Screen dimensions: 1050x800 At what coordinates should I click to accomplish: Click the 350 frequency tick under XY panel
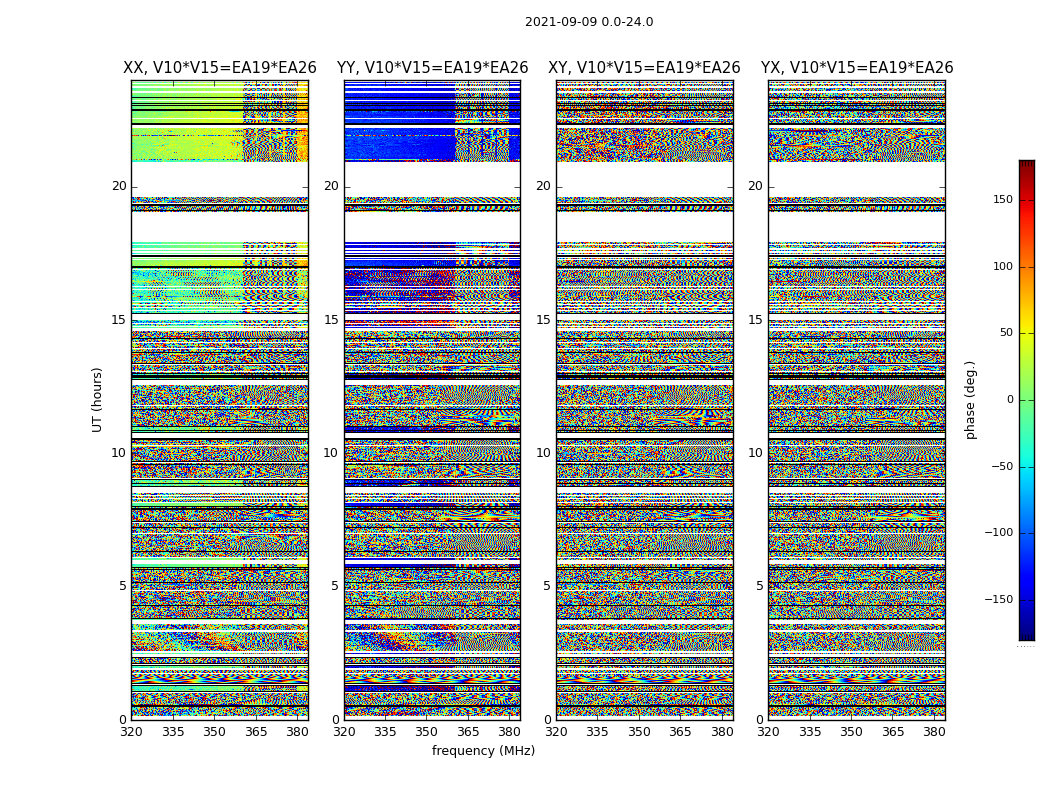tap(640, 732)
